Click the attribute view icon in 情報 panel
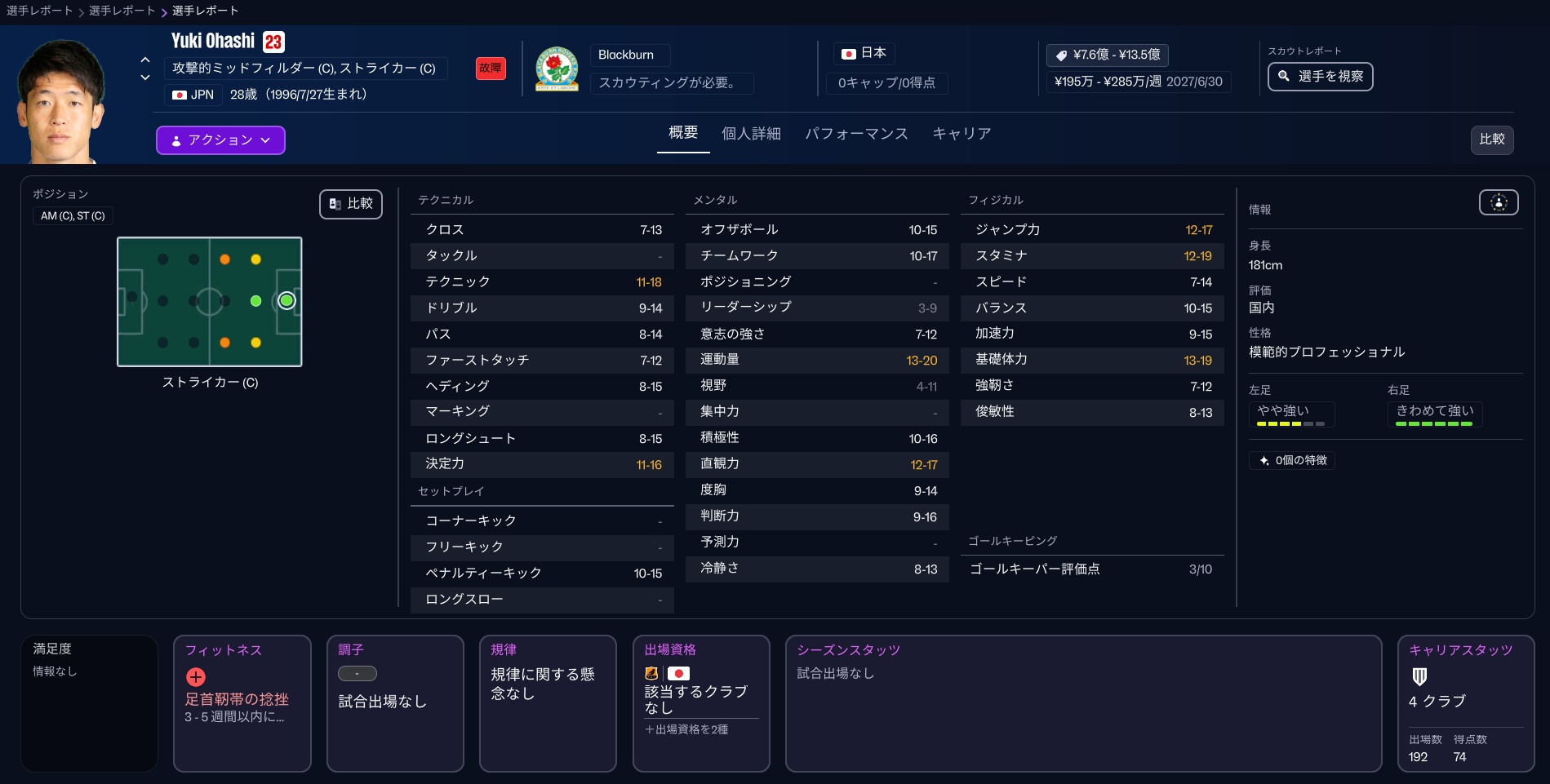Image resolution: width=1550 pixels, height=784 pixels. [1498, 202]
